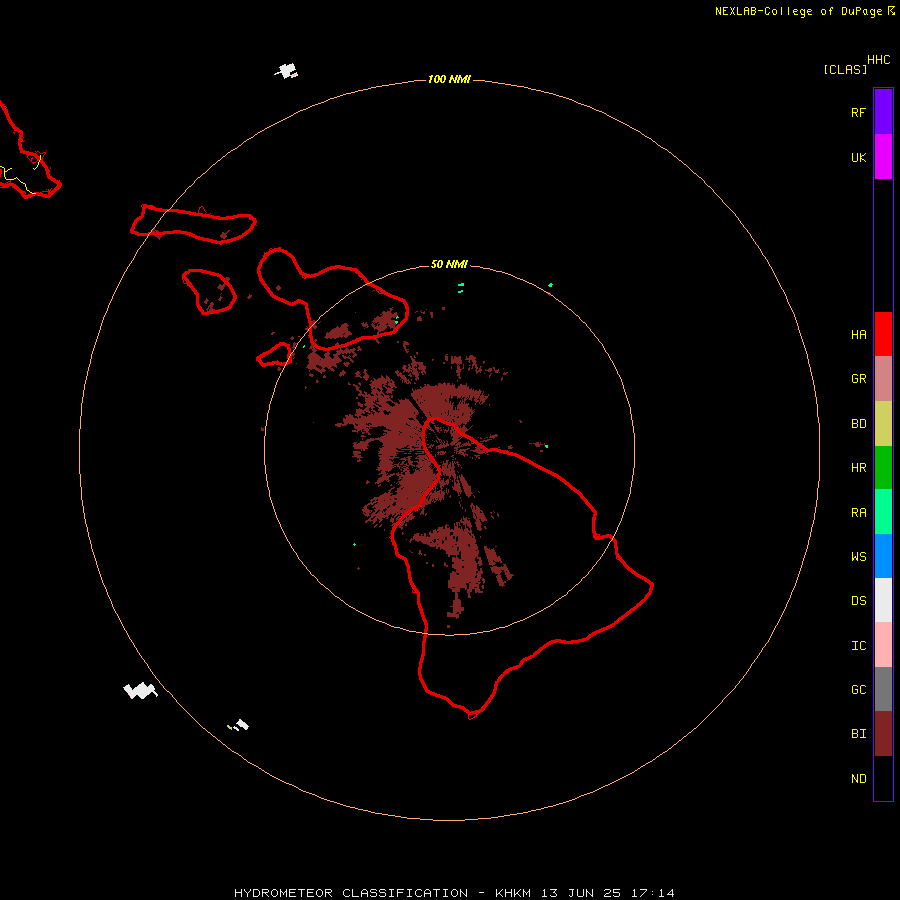Screen dimensions: 900x900
Task: Click the HR legend label
Action: 858,468
